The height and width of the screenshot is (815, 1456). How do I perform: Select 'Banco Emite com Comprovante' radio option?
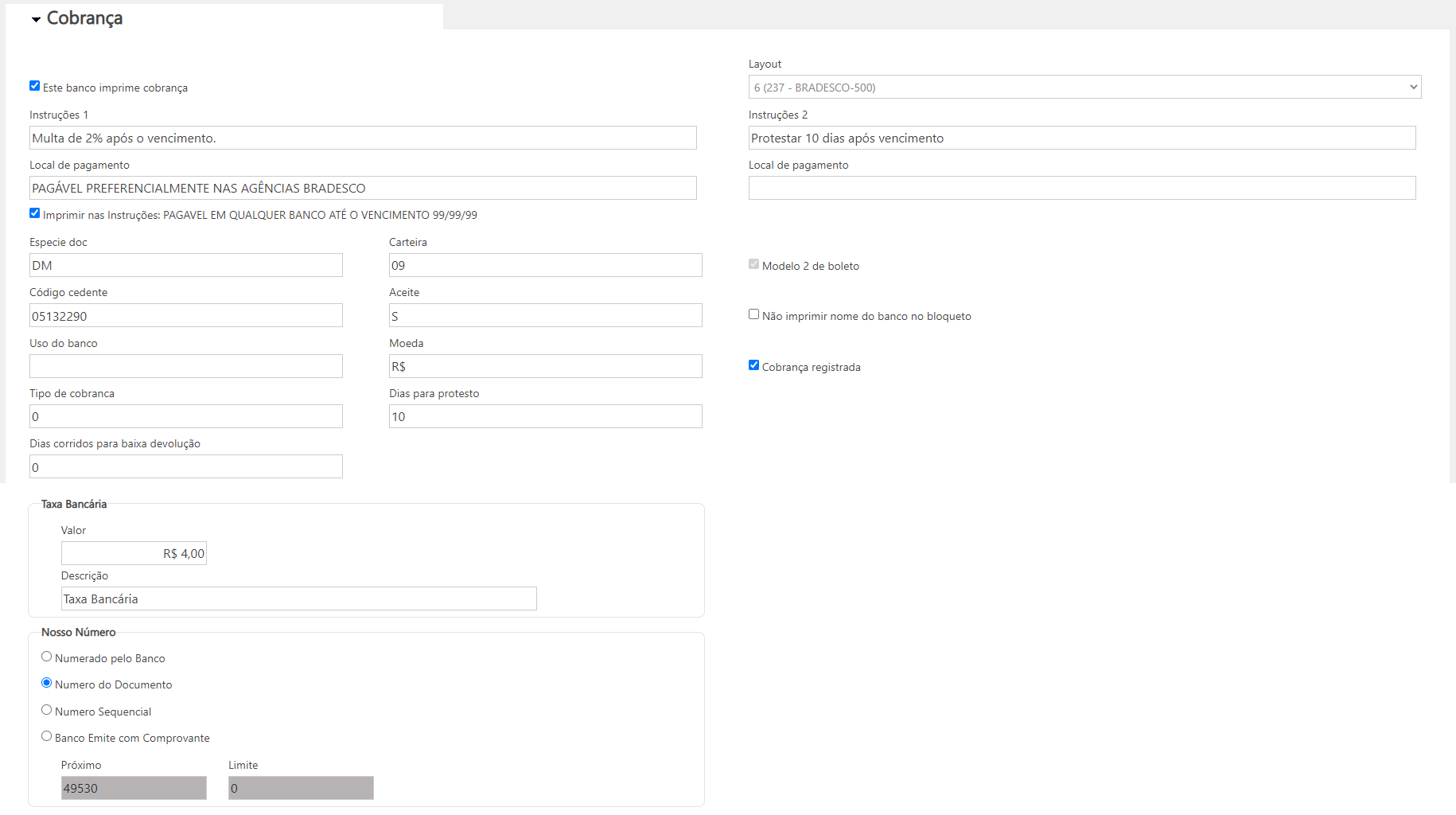point(46,736)
